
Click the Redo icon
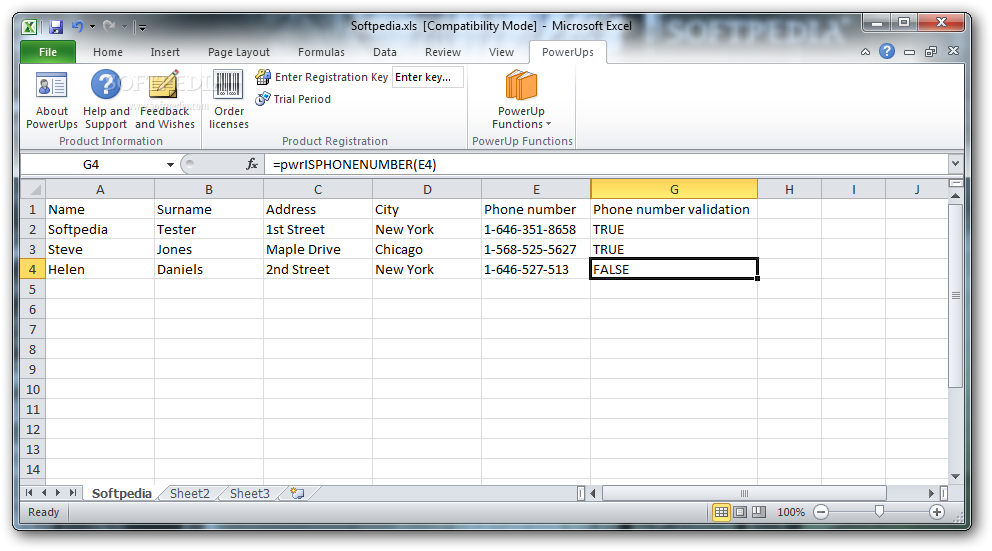coord(109,27)
